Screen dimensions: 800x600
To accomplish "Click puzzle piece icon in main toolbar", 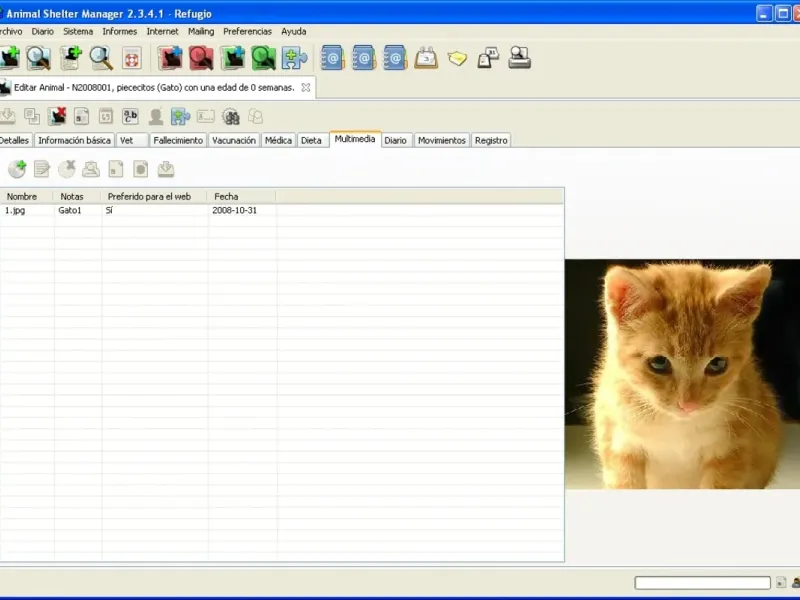I will 294,58.
